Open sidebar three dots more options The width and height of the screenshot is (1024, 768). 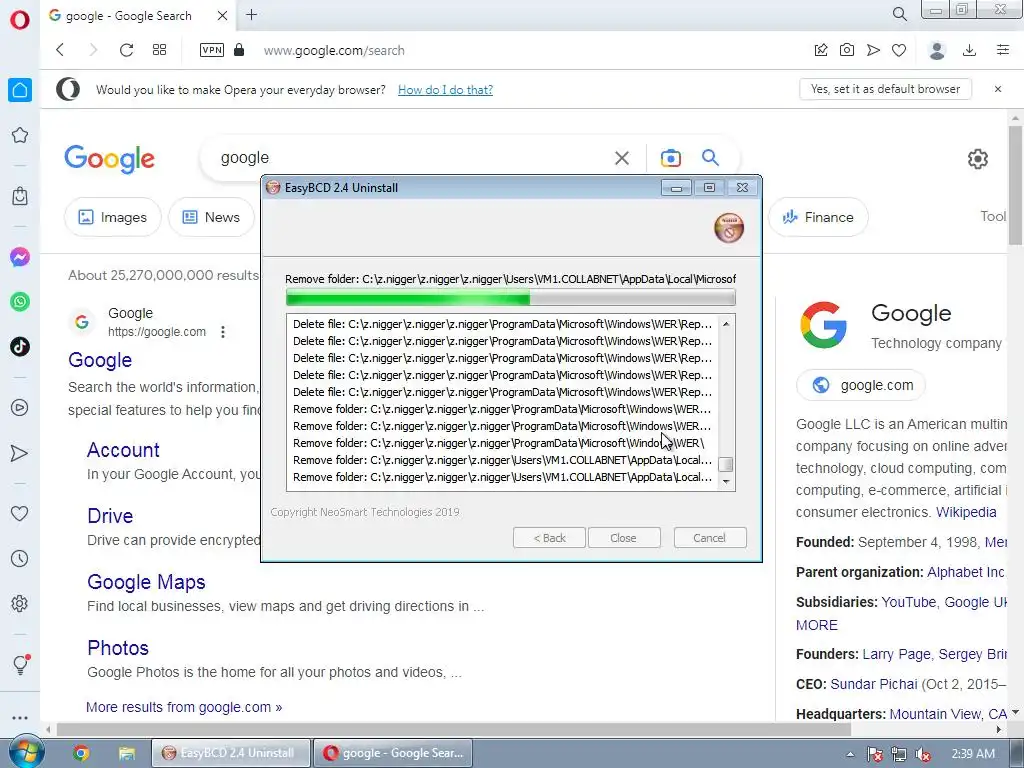20,717
